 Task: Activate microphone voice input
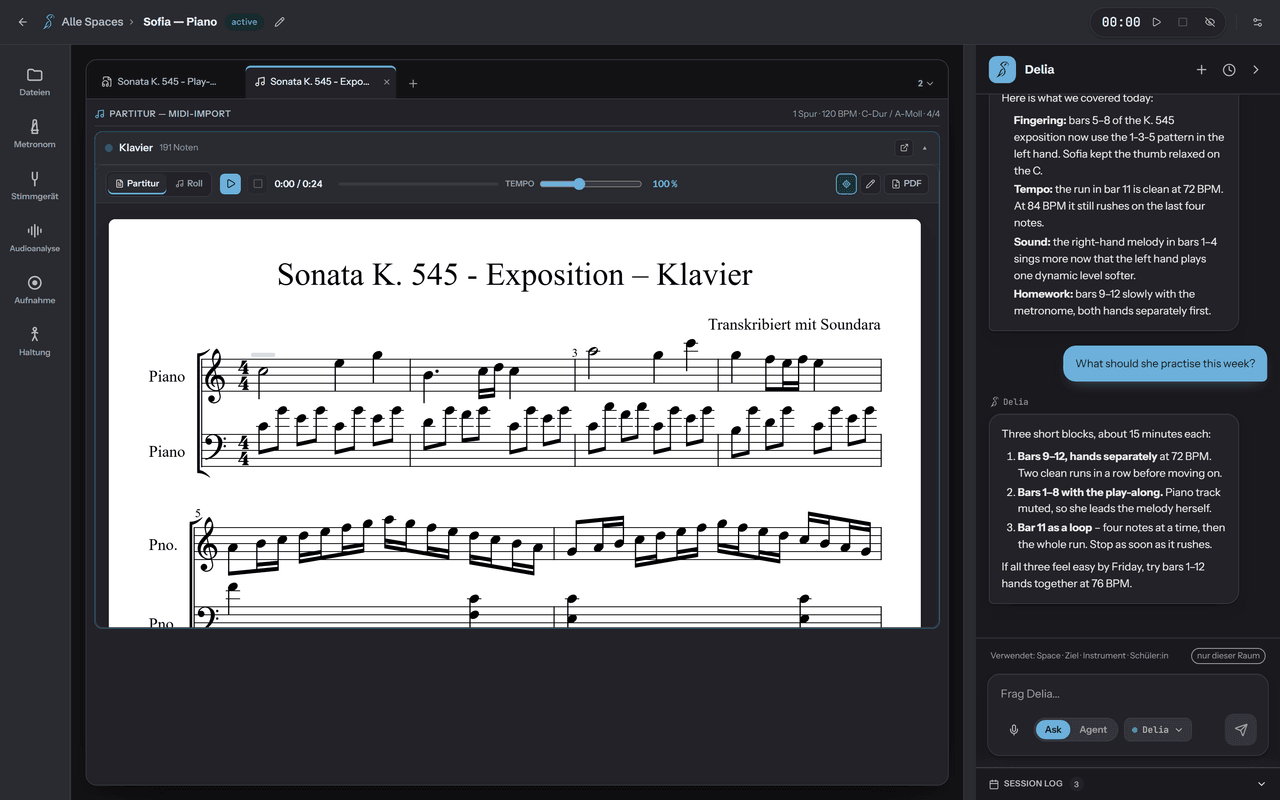point(1014,730)
